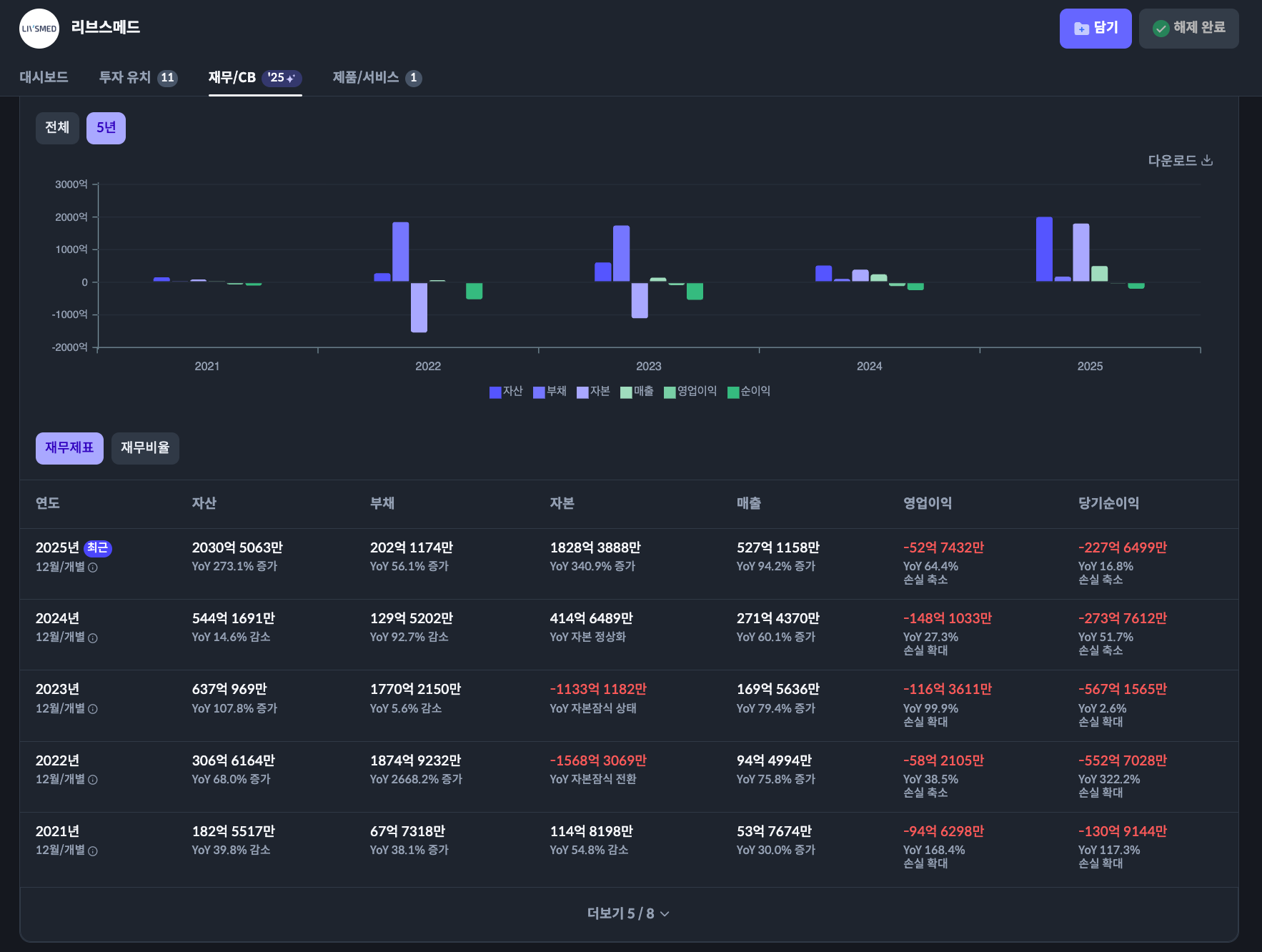The image size is (1262, 952).
Task: Click the '25 AI sparkle badge
Action: 282,78
